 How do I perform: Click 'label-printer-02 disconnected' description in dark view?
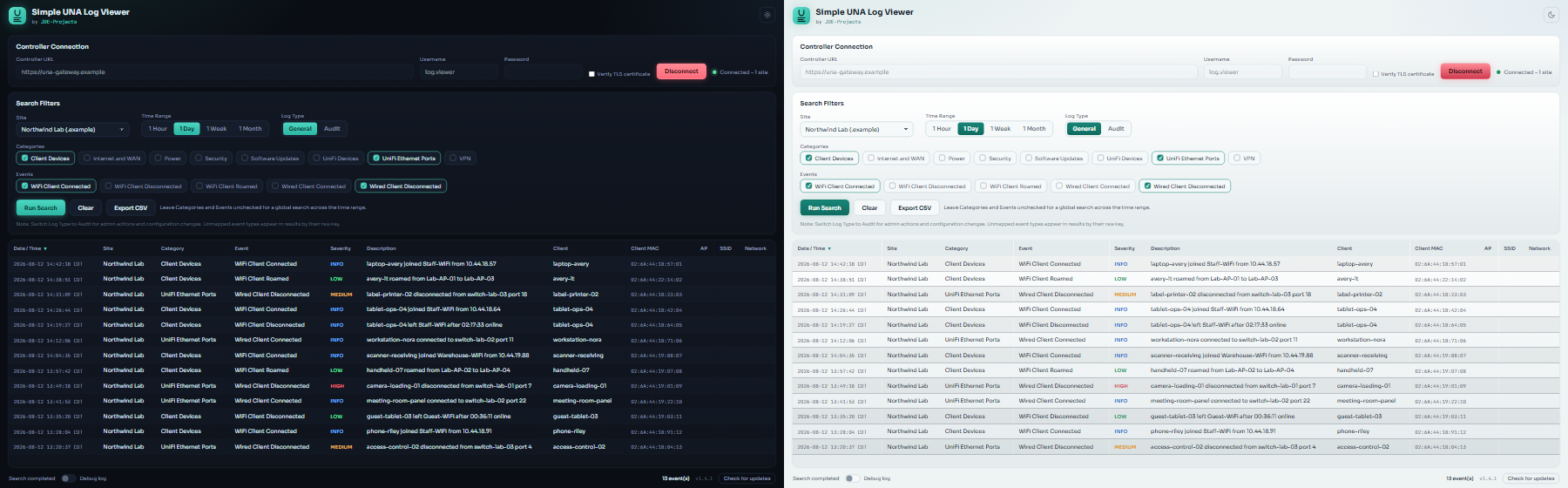click(447, 295)
